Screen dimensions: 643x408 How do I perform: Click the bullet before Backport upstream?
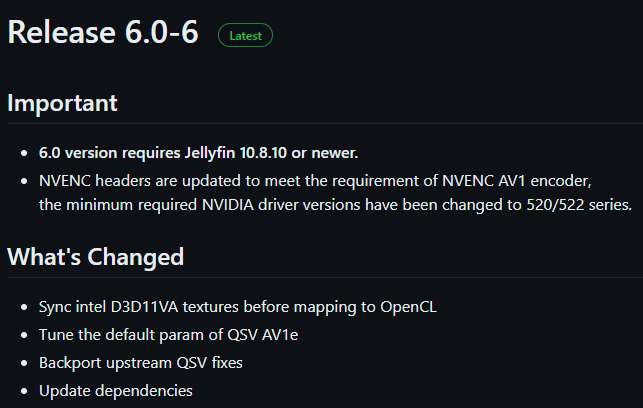[24, 363]
